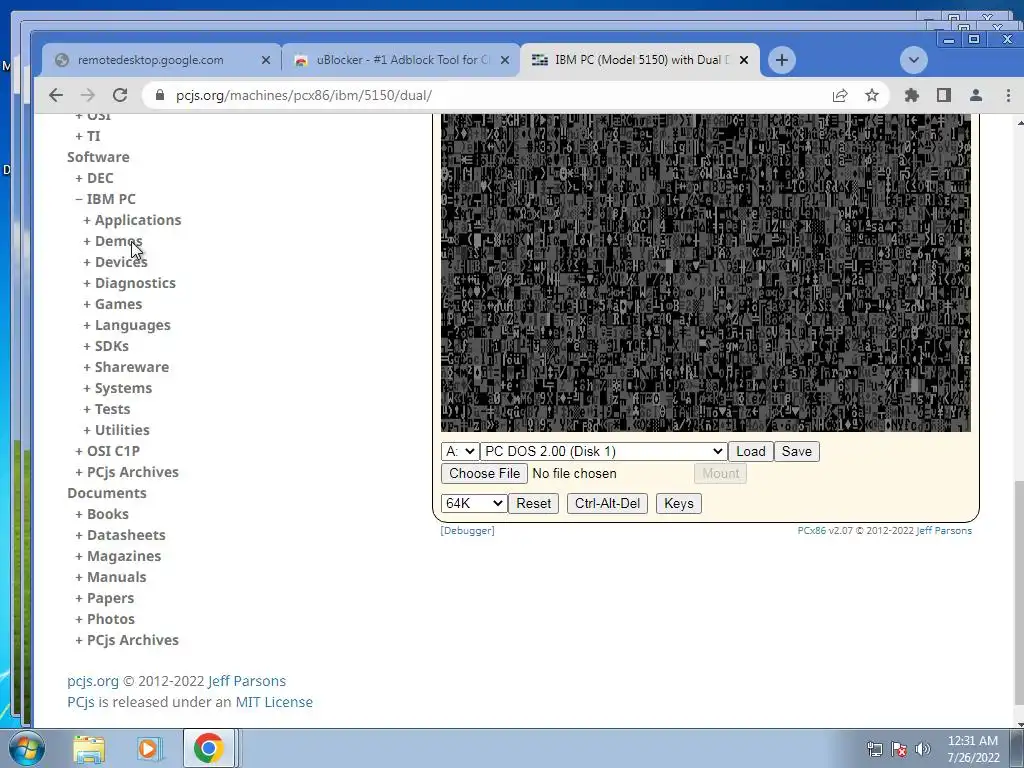This screenshot has width=1024, height=768.
Task: Open the clock showing 12:31 AM
Action: point(973,749)
